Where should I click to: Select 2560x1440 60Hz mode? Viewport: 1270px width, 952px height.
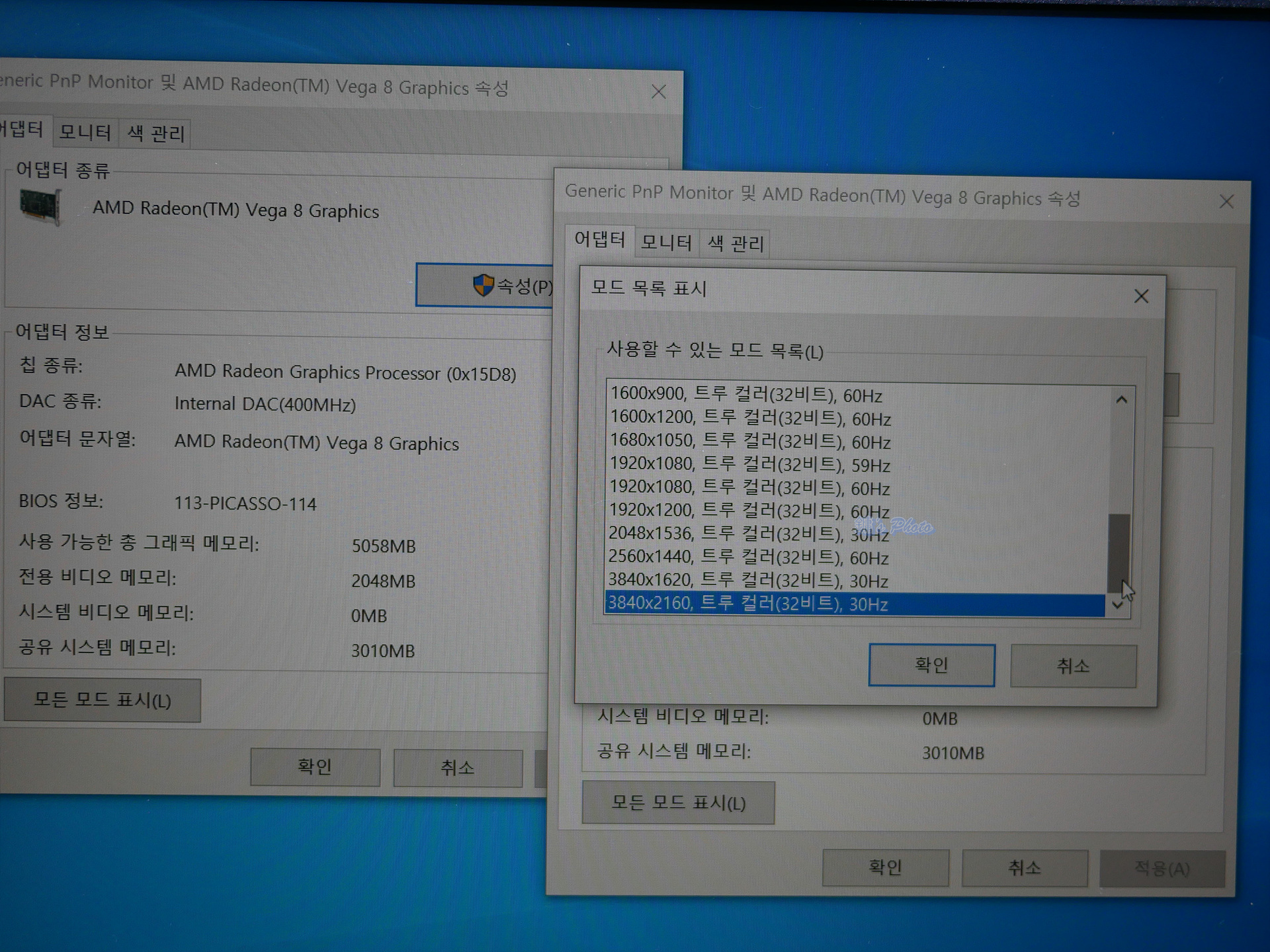point(747,557)
